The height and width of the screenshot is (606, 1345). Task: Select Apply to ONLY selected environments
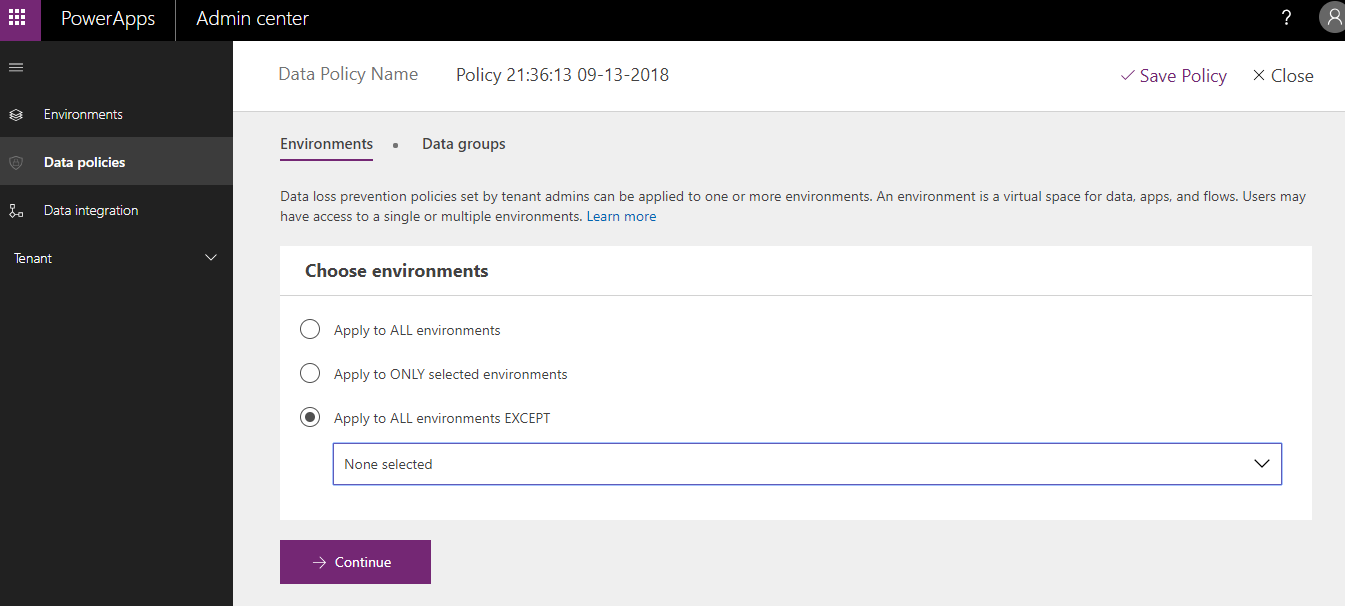310,373
